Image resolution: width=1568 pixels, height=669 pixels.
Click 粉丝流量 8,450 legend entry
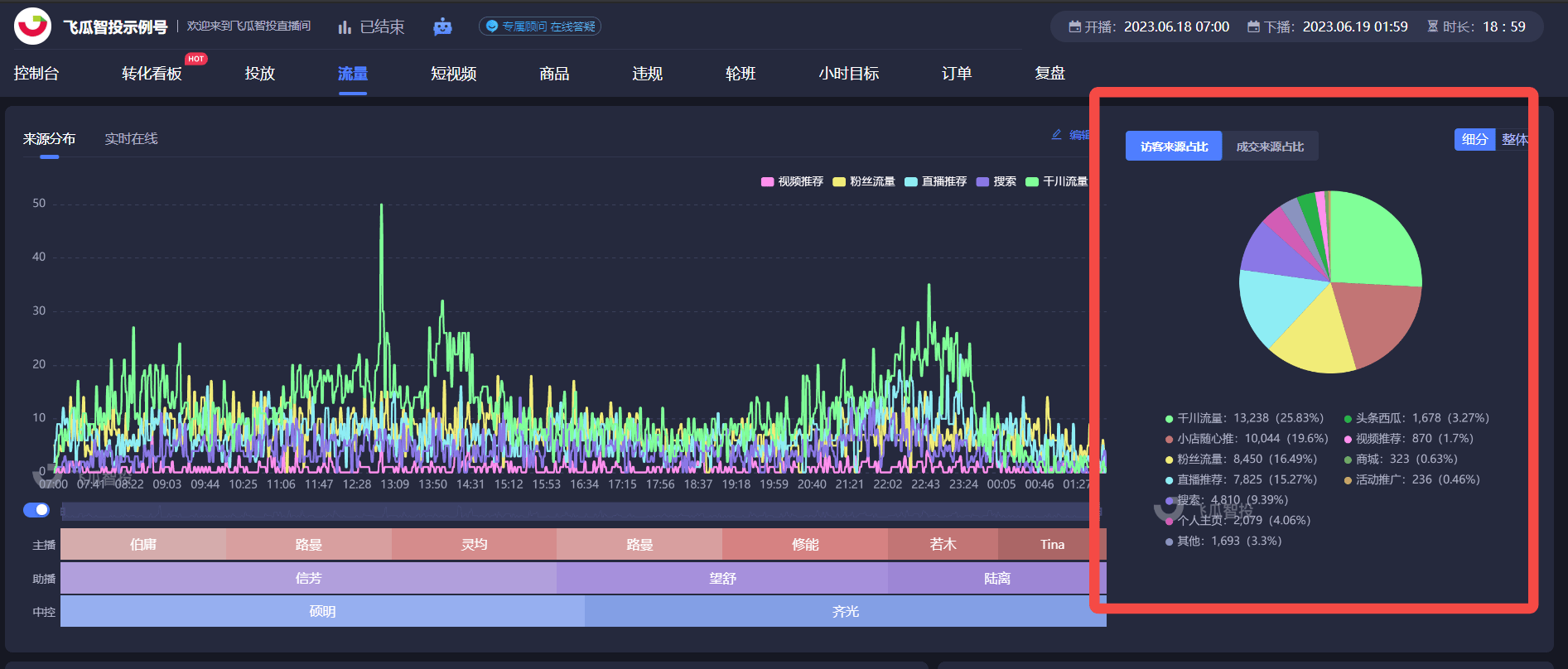click(x=1241, y=460)
